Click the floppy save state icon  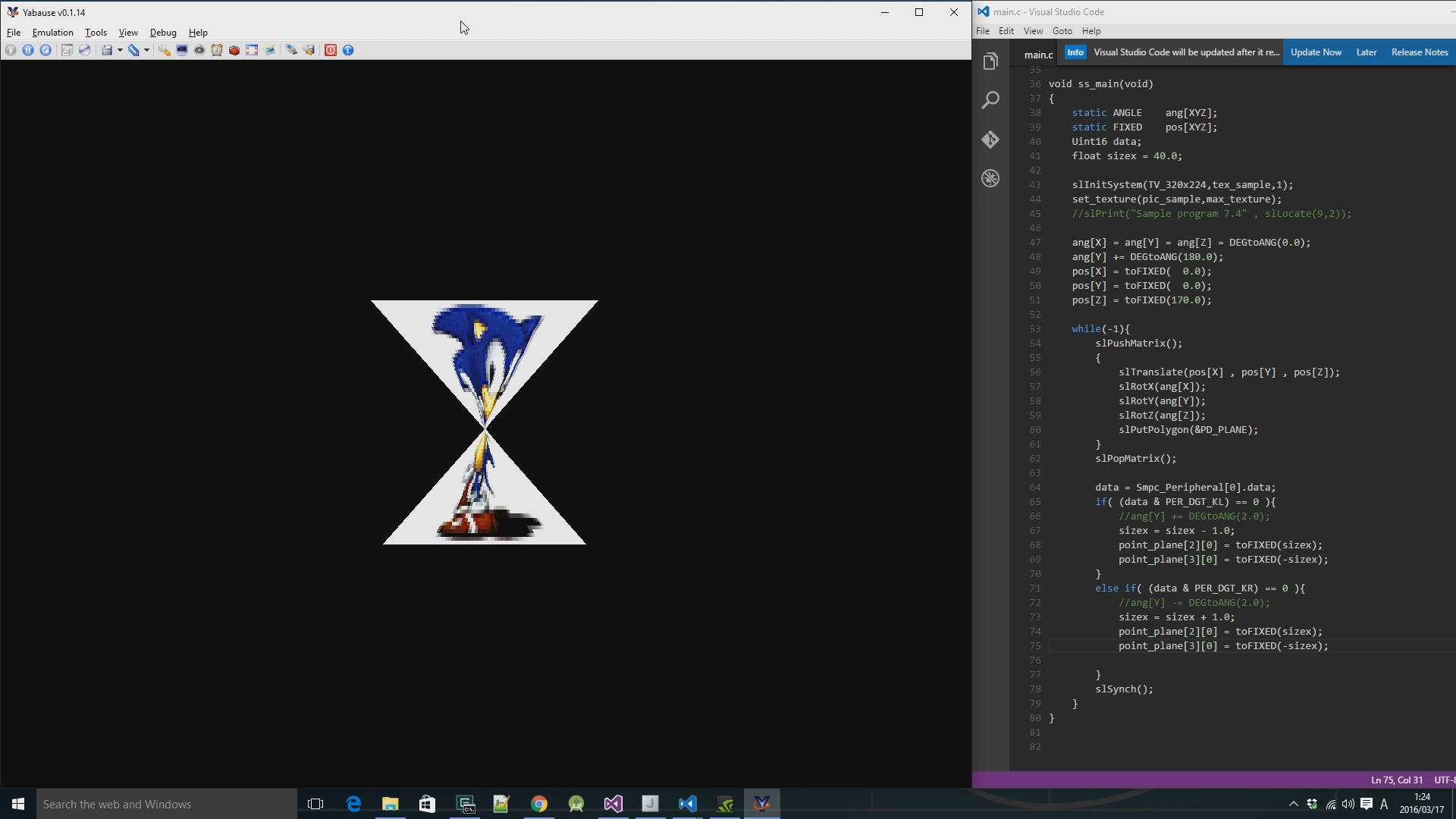(x=107, y=50)
